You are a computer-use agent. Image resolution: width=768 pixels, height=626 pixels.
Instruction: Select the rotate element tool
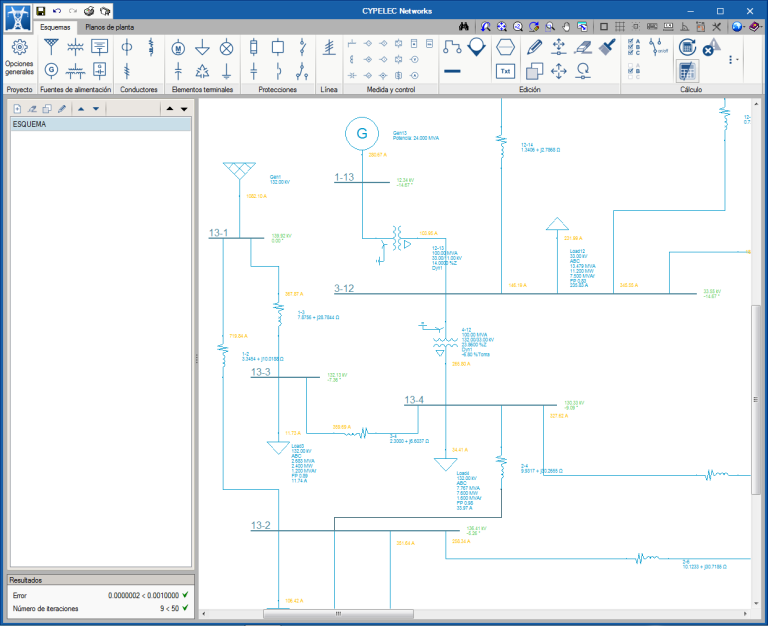[x=583, y=70]
